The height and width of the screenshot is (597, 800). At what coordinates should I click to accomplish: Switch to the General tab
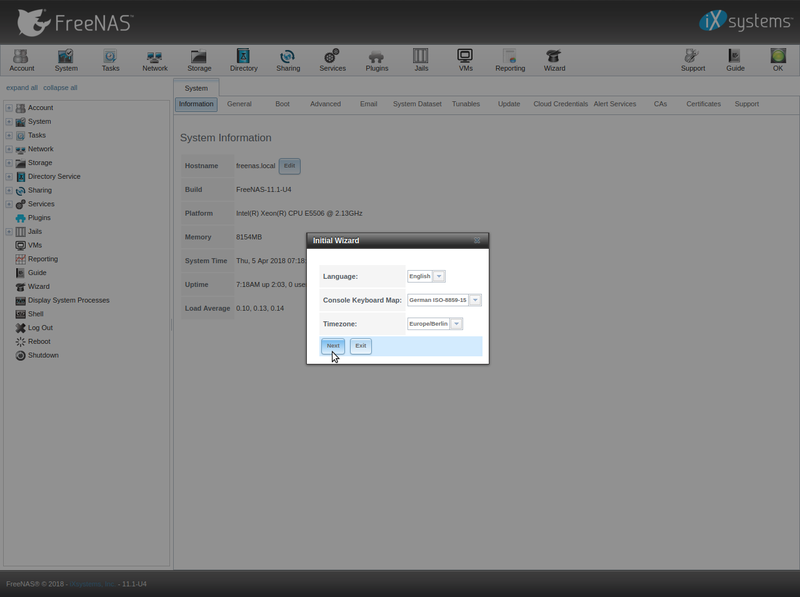coord(239,104)
